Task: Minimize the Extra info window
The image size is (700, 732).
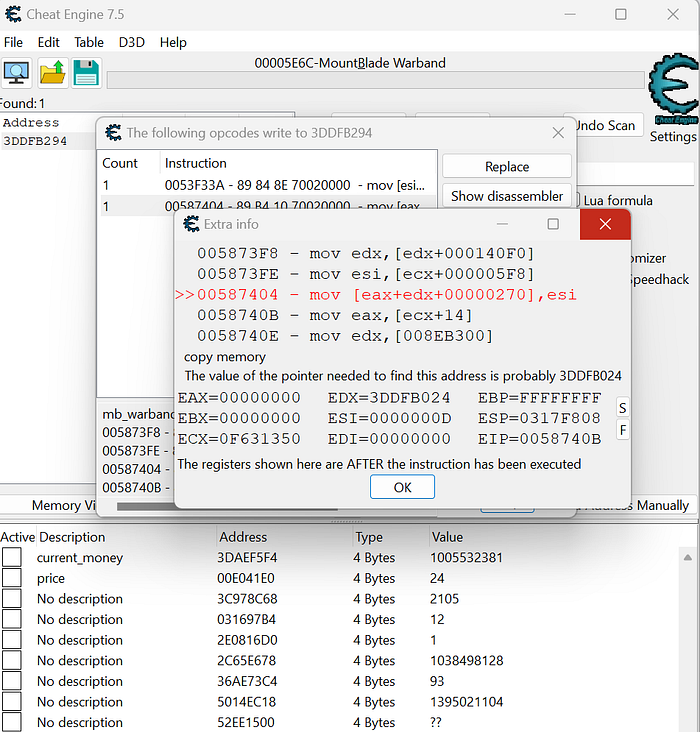Action: [502, 225]
